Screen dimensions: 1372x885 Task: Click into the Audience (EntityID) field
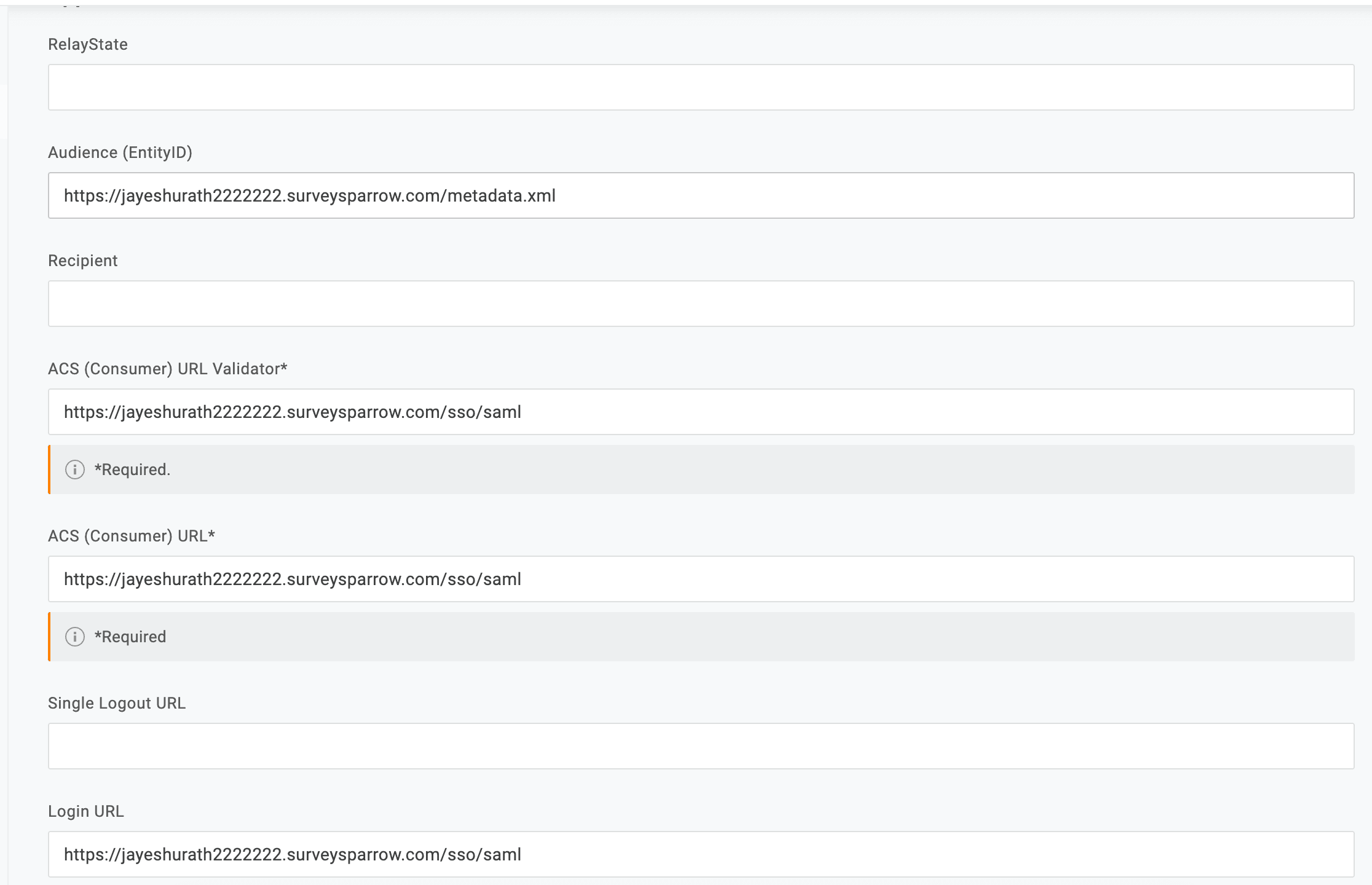click(x=701, y=195)
